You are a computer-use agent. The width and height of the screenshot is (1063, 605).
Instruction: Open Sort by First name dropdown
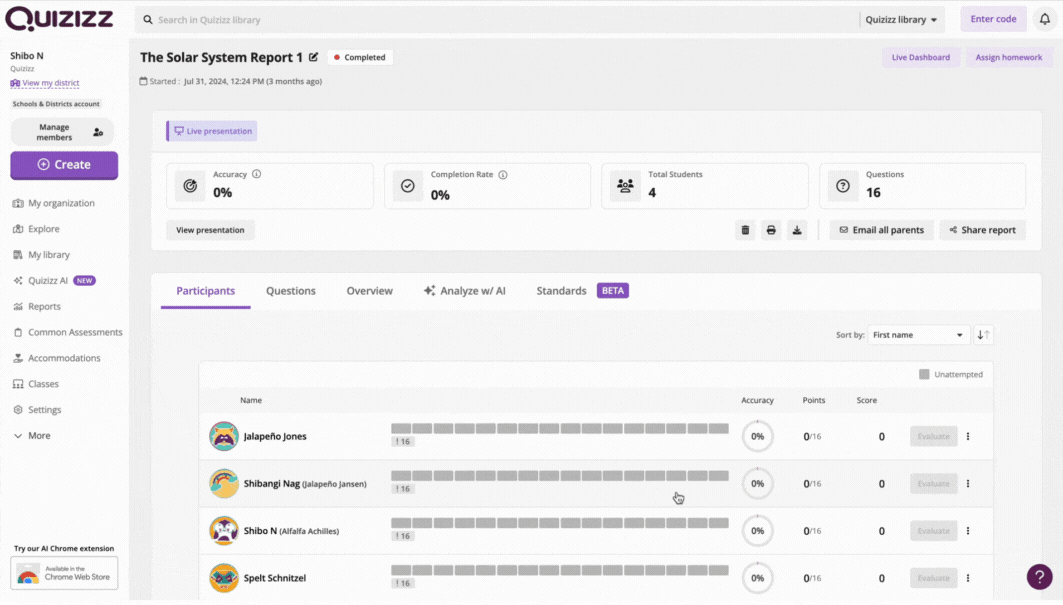point(917,335)
